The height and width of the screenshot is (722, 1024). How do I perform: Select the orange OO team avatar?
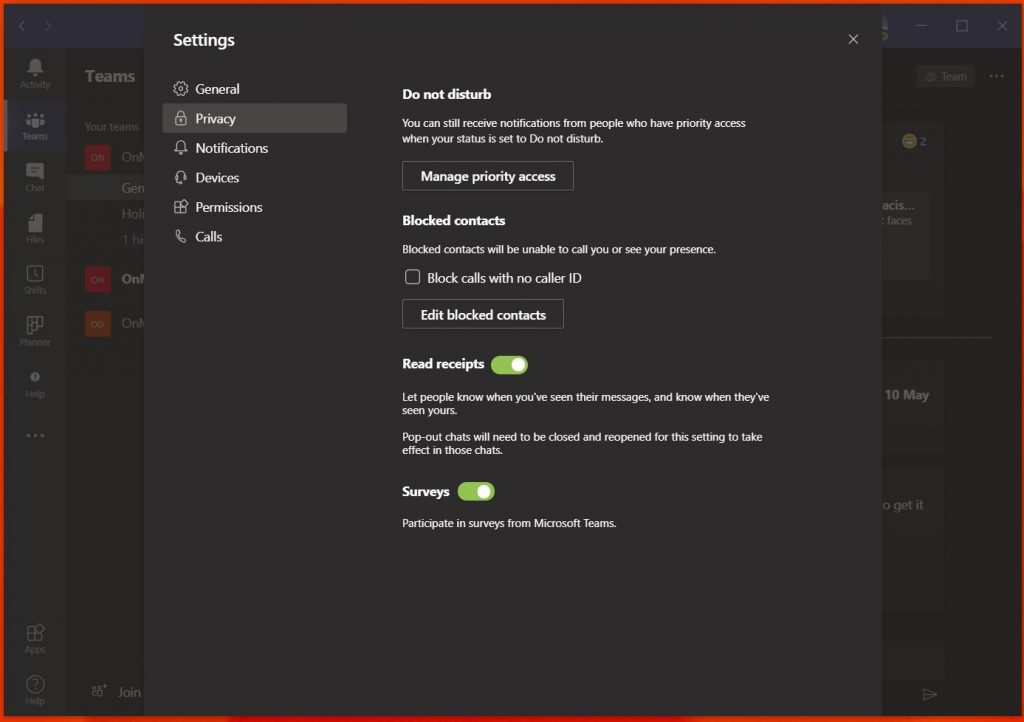(97, 324)
